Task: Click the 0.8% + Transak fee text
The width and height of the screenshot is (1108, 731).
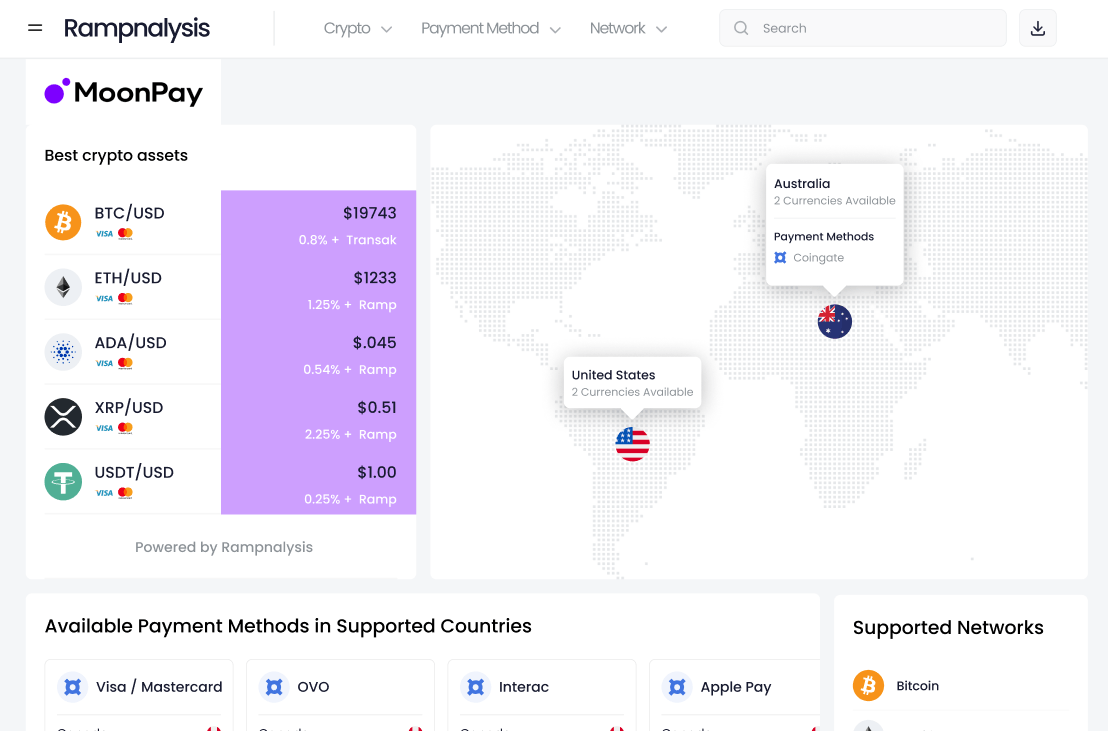Action: 347,240
